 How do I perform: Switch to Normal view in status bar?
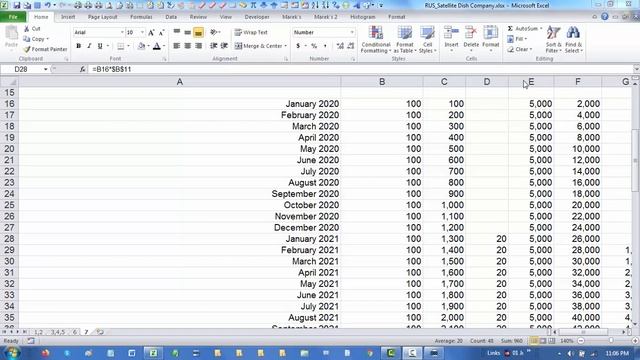534,340
